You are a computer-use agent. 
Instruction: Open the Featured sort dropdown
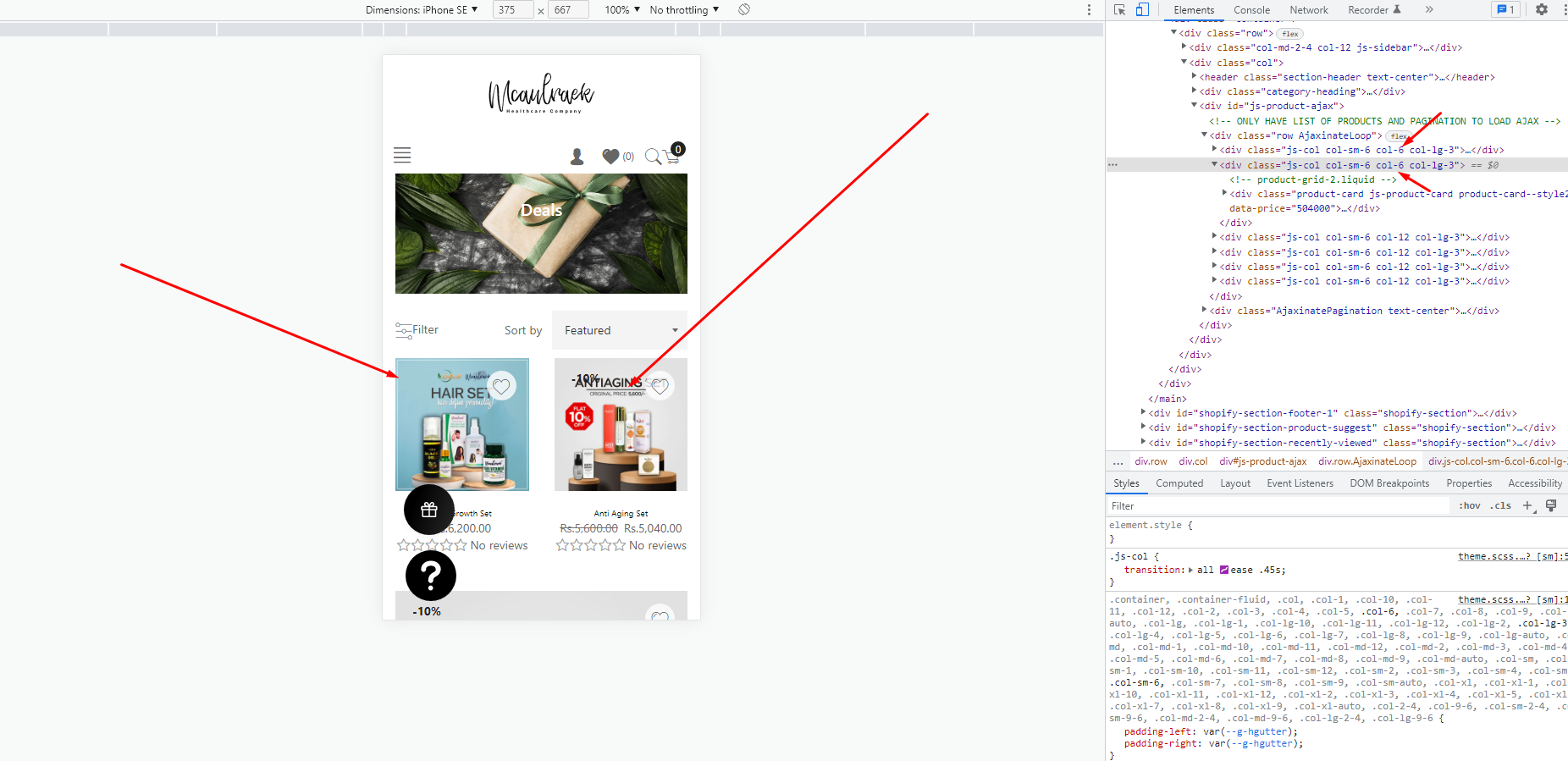point(620,330)
